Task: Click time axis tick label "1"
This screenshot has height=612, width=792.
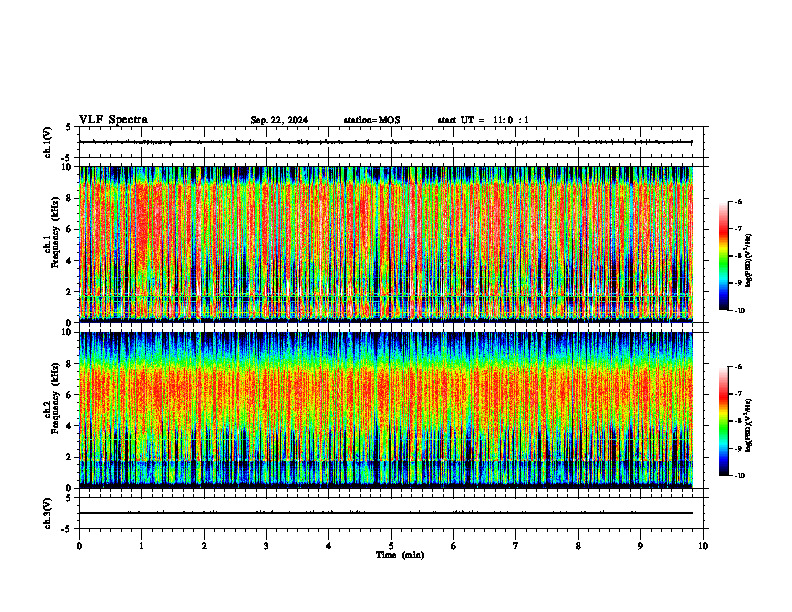Action: [x=141, y=546]
